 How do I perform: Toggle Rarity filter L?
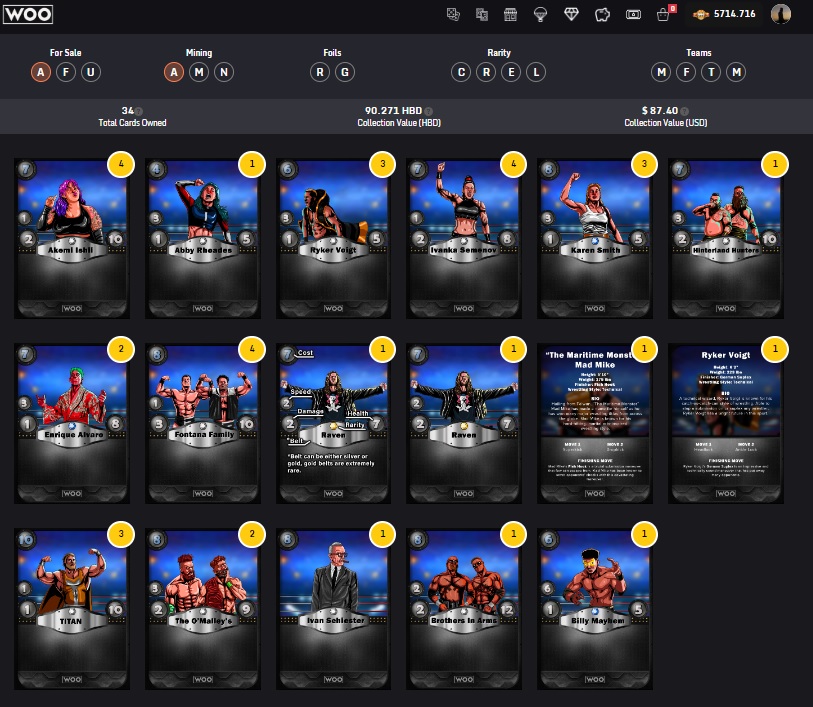click(x=536, y=72)
